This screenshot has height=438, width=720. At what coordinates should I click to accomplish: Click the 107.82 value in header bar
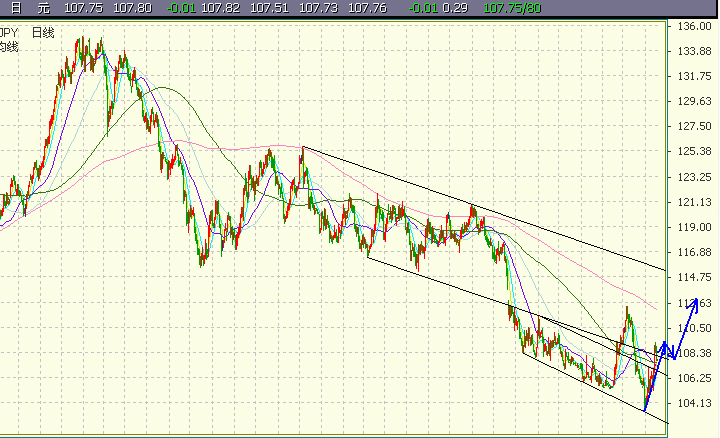pyautogui.click(x=220, y=8)
